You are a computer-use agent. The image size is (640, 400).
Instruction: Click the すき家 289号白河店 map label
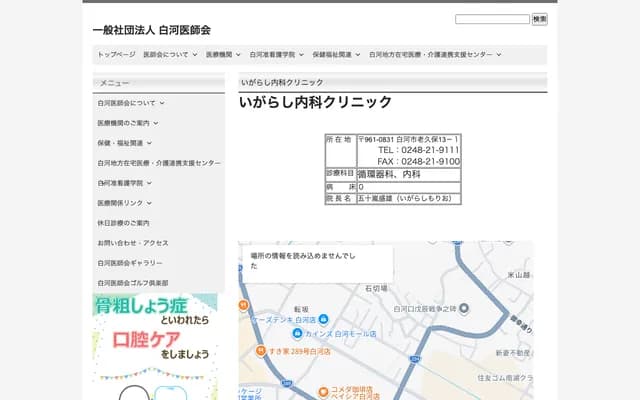[299, 351]
